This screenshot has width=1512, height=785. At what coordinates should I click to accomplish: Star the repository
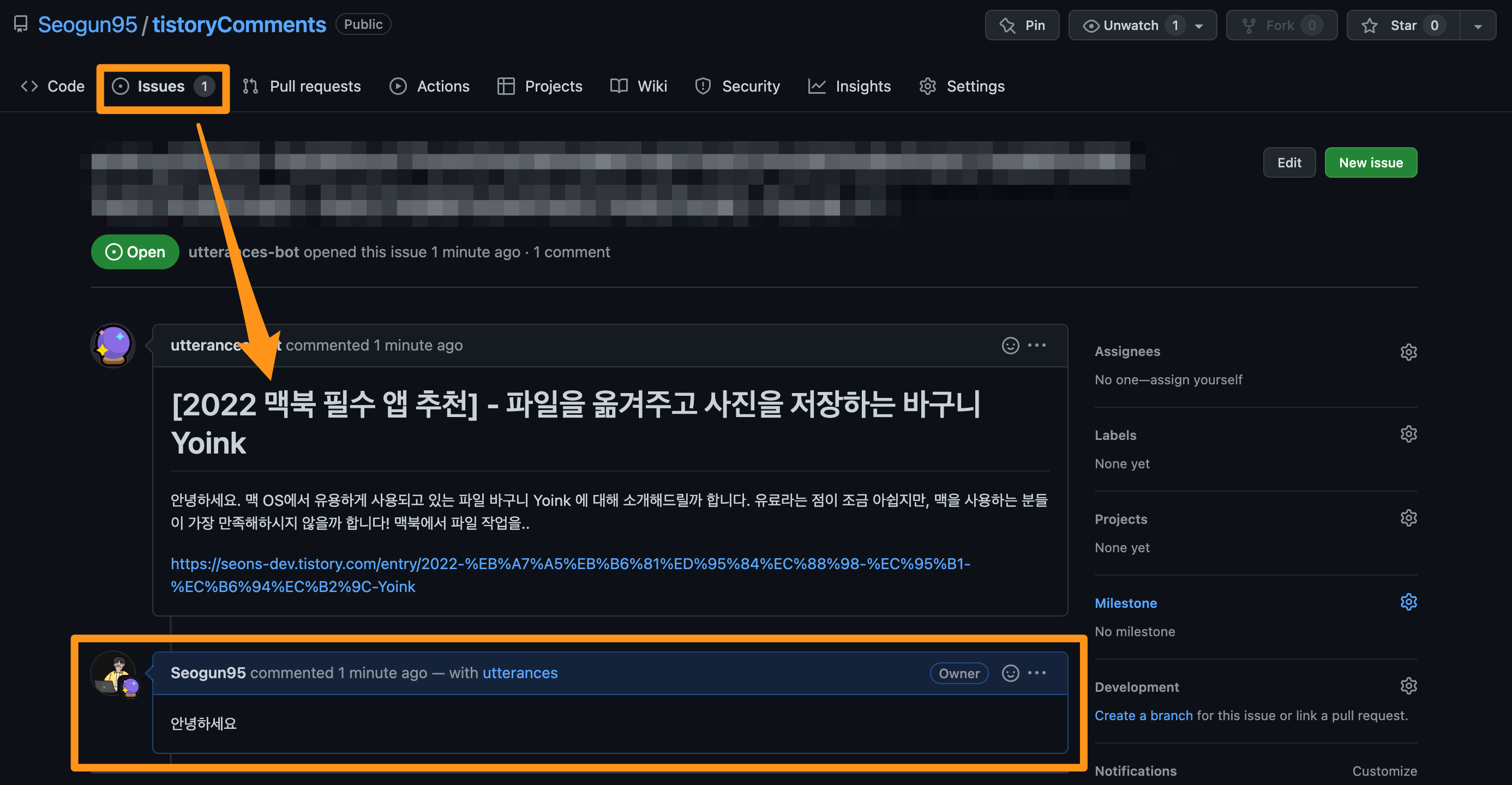(1402, 25)
